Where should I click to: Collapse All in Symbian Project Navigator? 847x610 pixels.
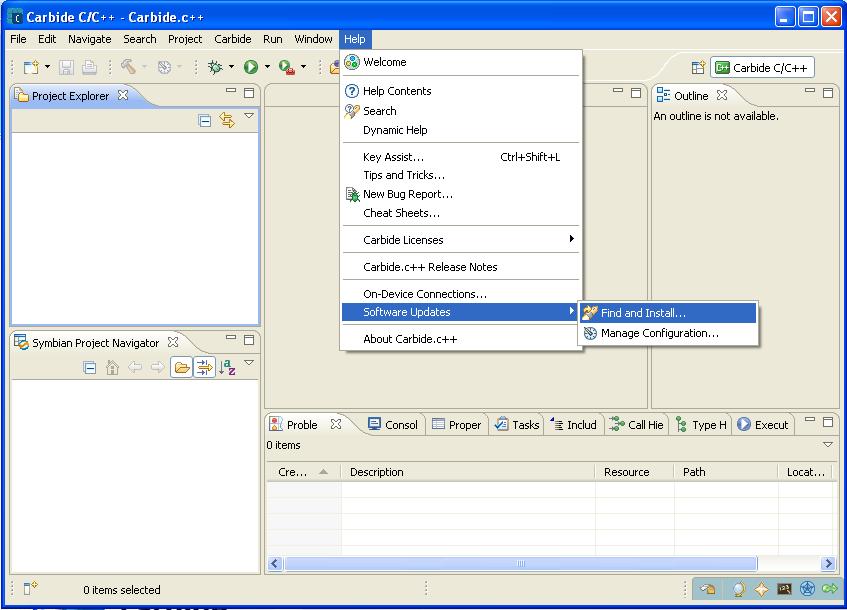click(x=90, y=368)
